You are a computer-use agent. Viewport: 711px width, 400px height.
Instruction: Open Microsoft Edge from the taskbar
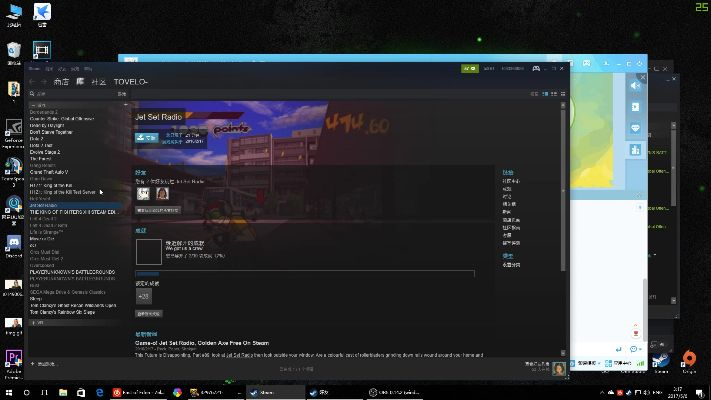99,392
